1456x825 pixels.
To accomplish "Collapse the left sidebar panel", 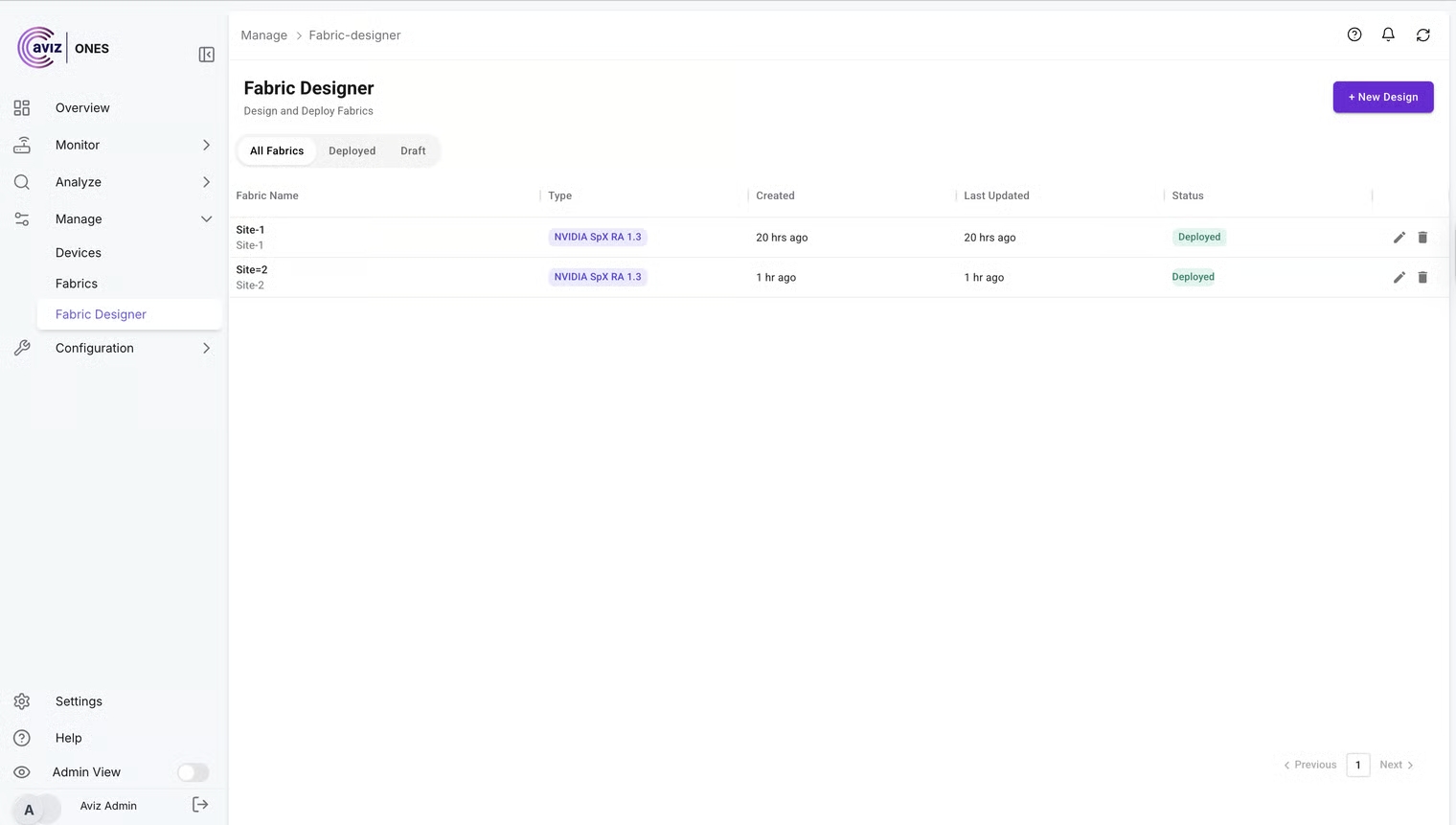I will pos(206,55).
